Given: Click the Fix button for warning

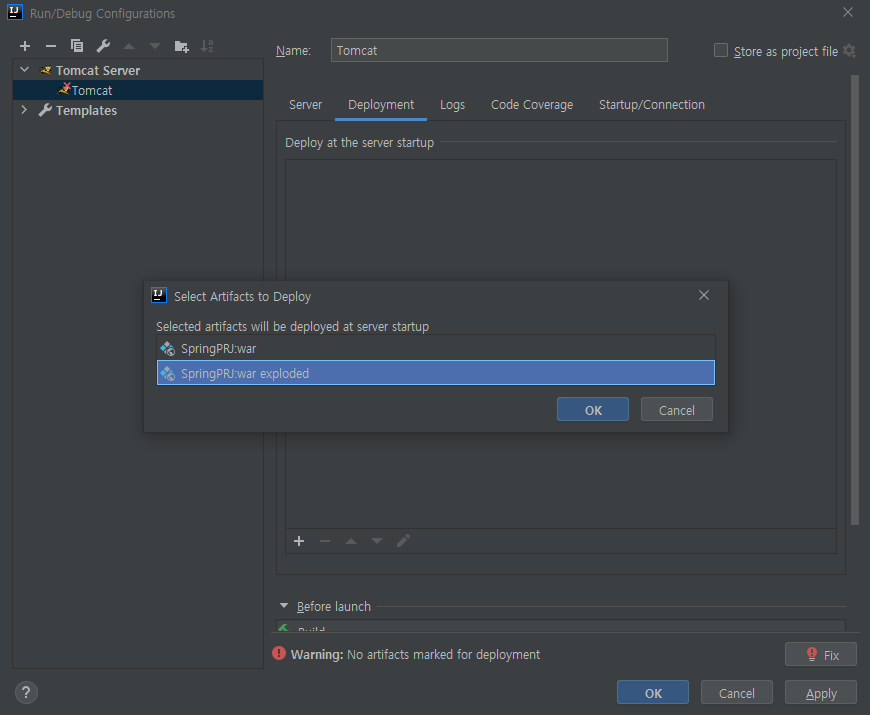Looking at the screenshot, I should 821,654.
